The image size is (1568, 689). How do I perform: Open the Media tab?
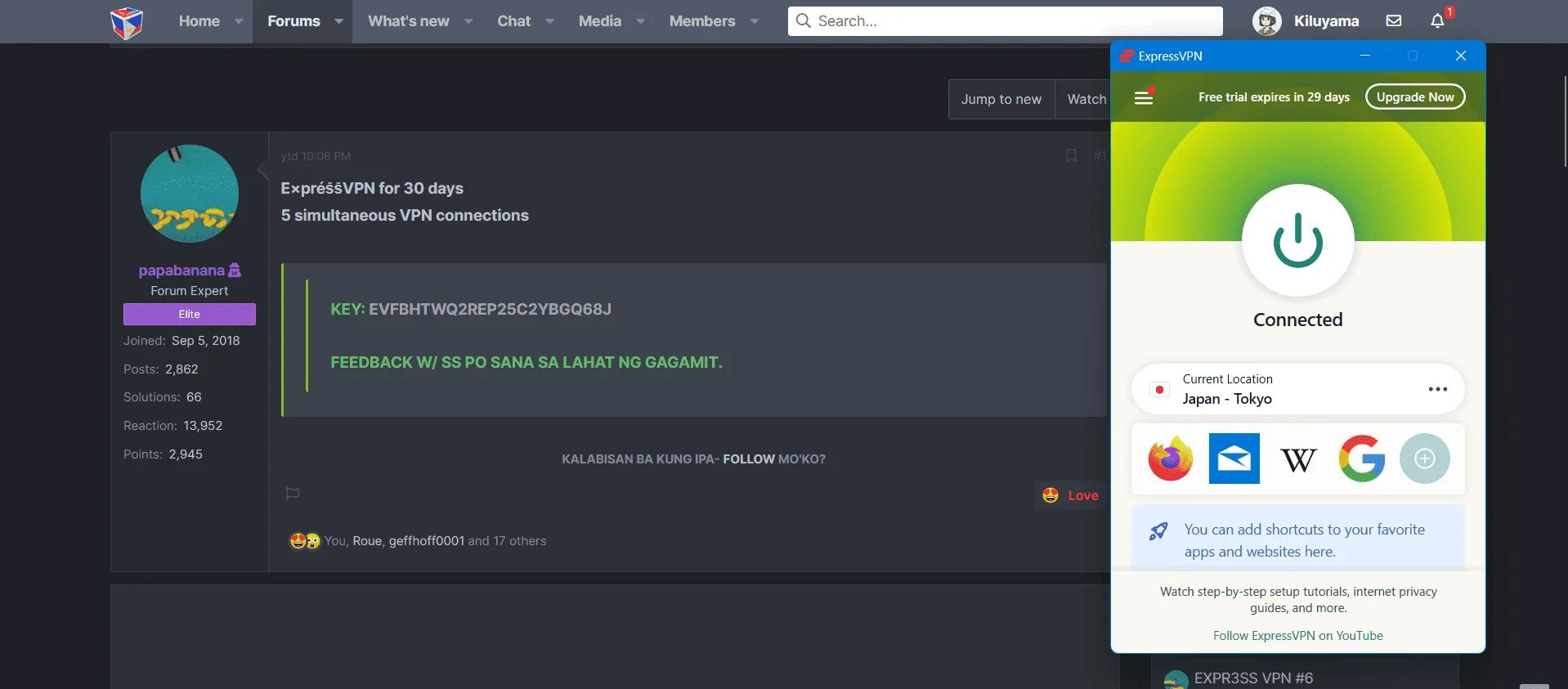pyautogui.click(x=600, y=21)
